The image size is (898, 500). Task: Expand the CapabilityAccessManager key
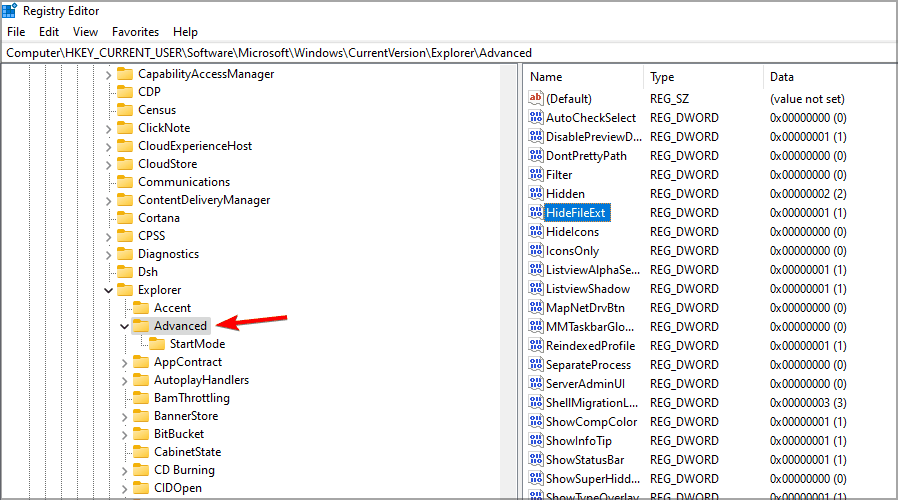(108, 74)
